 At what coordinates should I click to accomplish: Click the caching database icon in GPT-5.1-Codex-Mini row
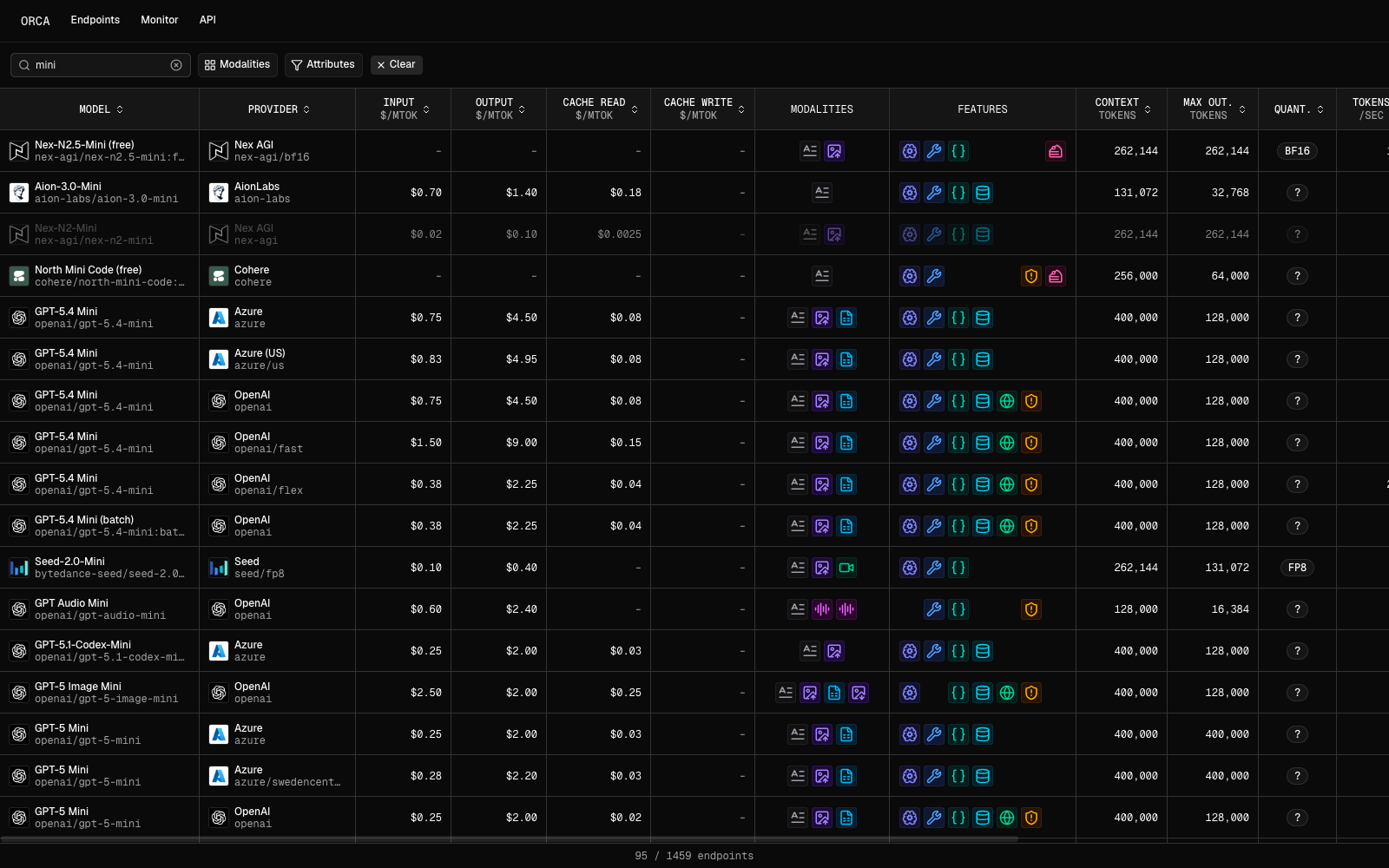(983, 651)
